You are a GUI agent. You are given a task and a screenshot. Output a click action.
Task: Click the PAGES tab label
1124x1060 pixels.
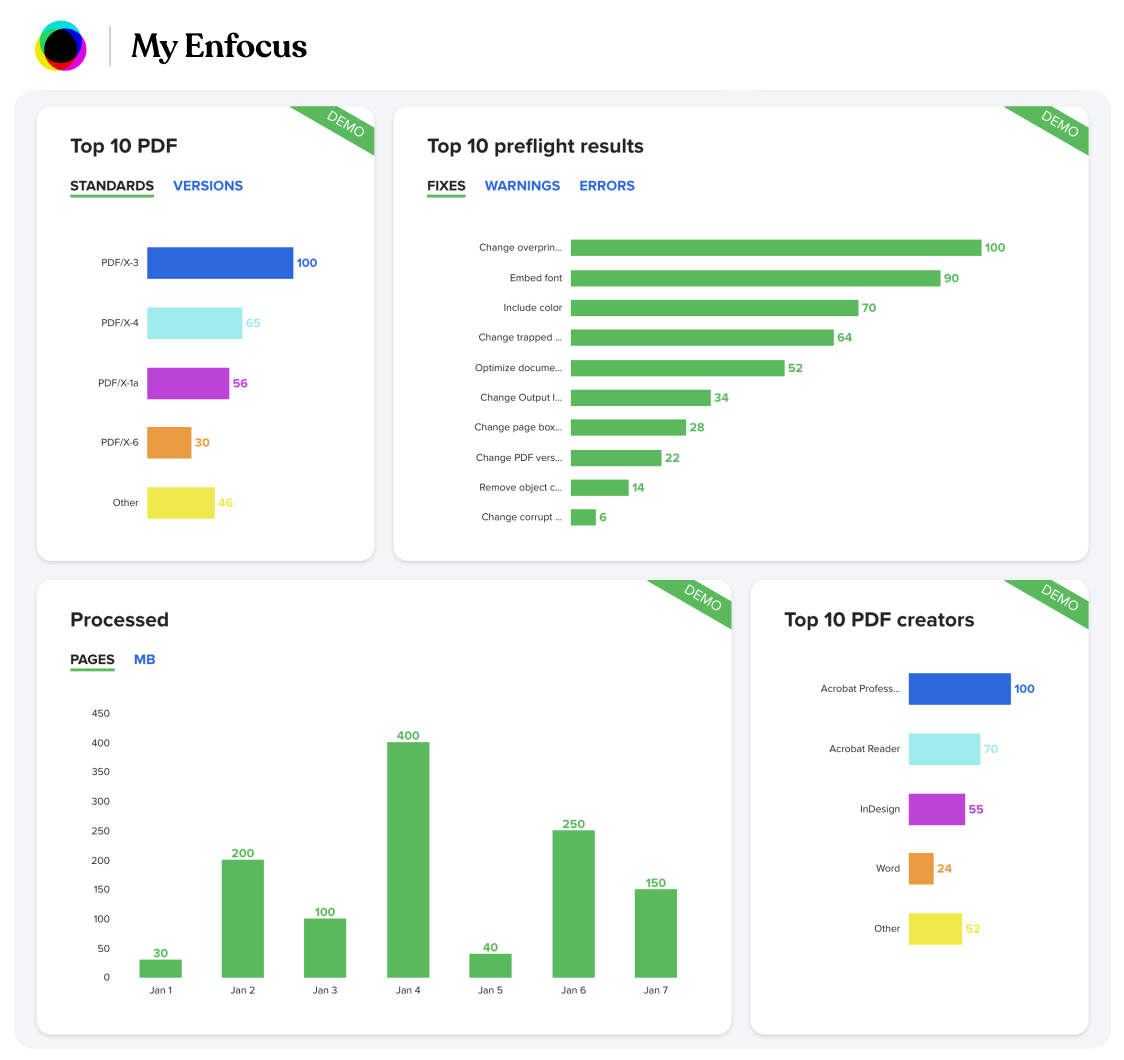[92, 659]
